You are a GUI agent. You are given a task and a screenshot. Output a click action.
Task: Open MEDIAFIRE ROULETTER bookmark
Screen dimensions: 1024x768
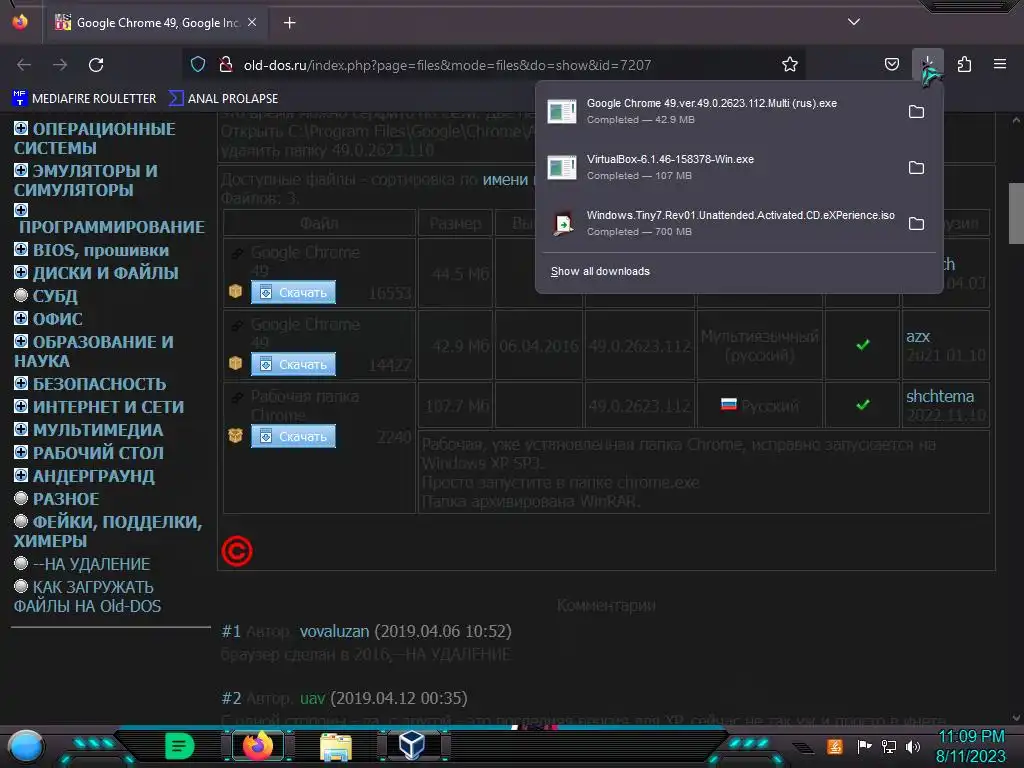point(84,99)
